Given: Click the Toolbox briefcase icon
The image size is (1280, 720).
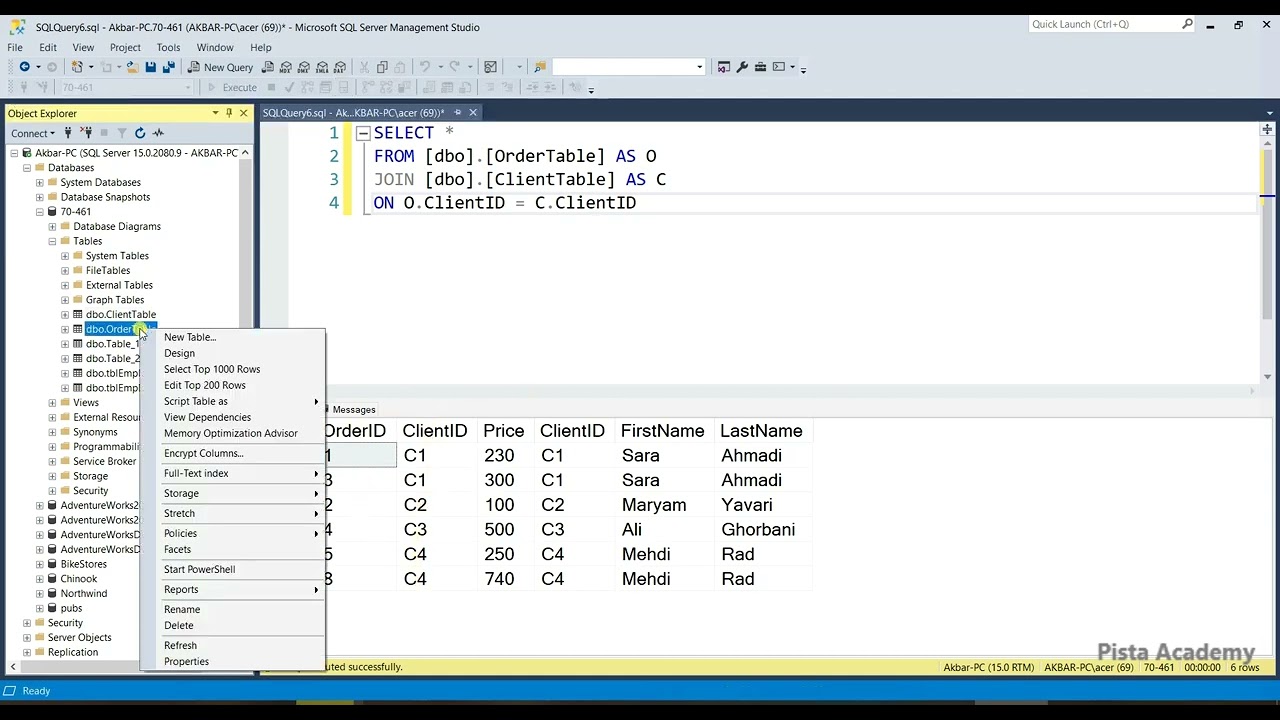Looking at the screenshot, I should pos(761,67).
